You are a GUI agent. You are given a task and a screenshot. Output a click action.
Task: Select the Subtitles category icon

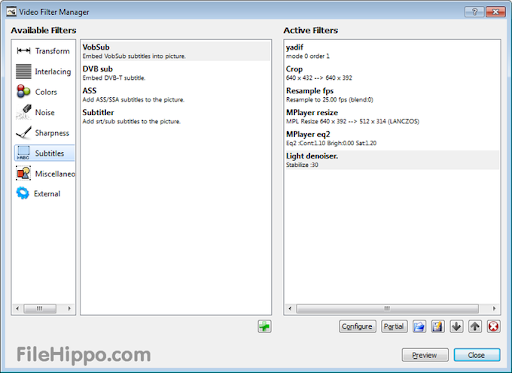coord(23,153)
